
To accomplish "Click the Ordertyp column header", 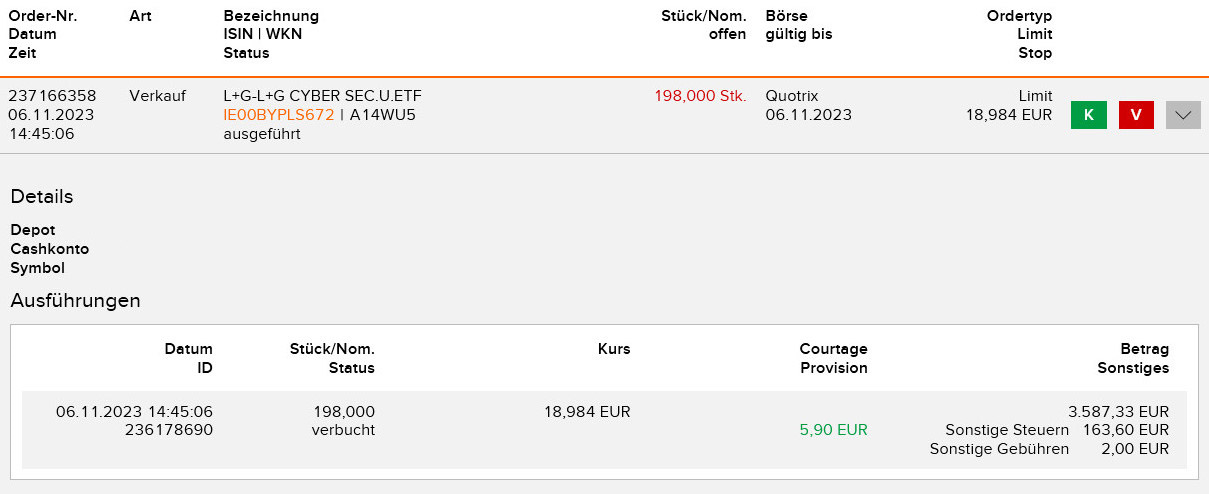I will pos(1019,16).
